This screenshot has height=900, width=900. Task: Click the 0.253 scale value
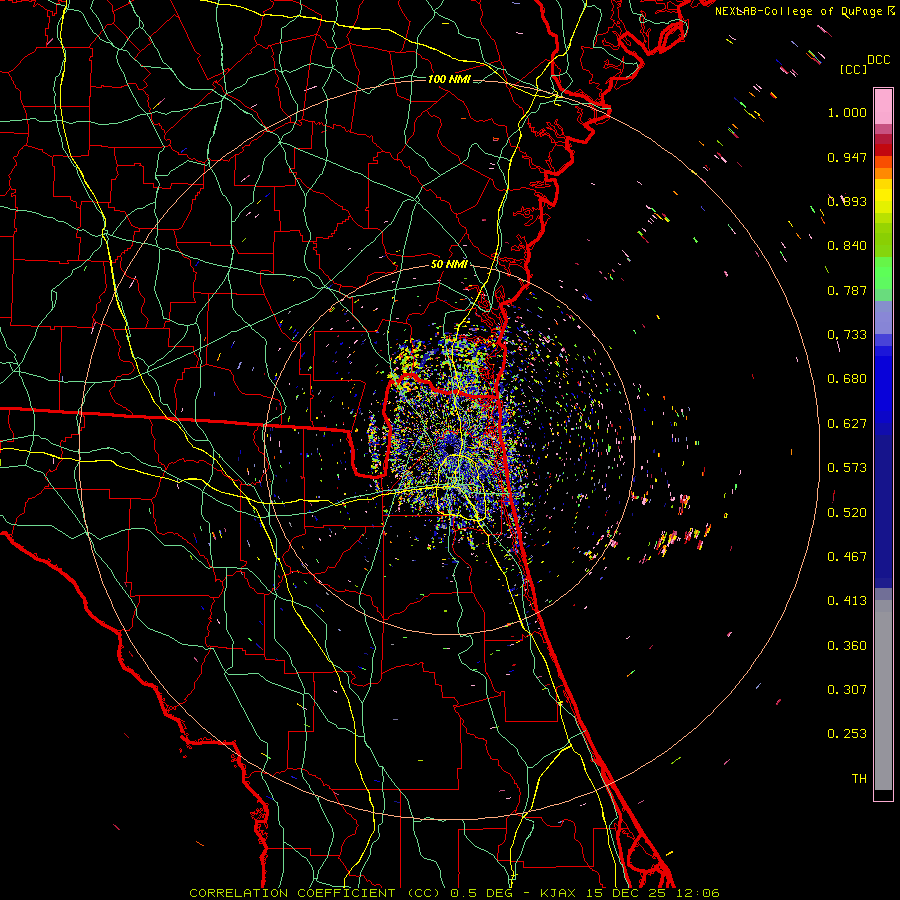pyautogui.click(x=847, y=734)
